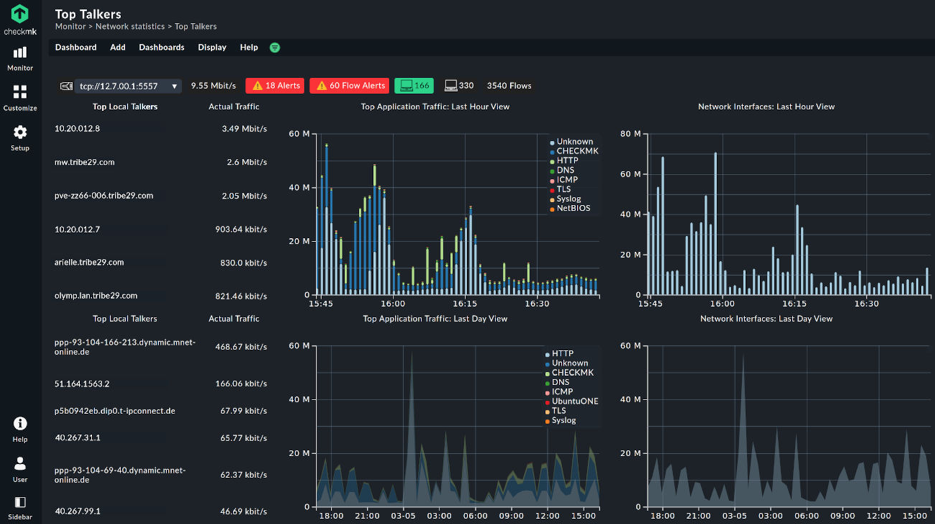Viewport: 935px width, 524px height.
Task: Open the Display menu
Action: point(212,48)
